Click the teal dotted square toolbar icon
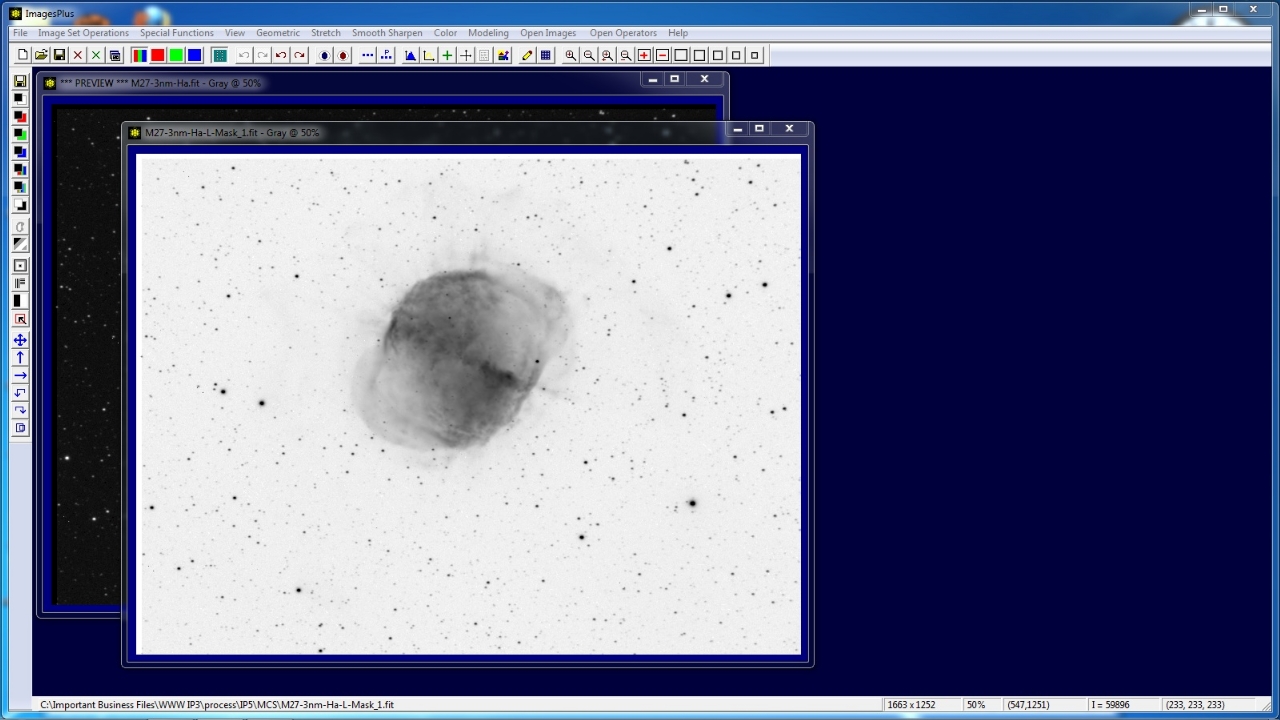 (219, 55)
